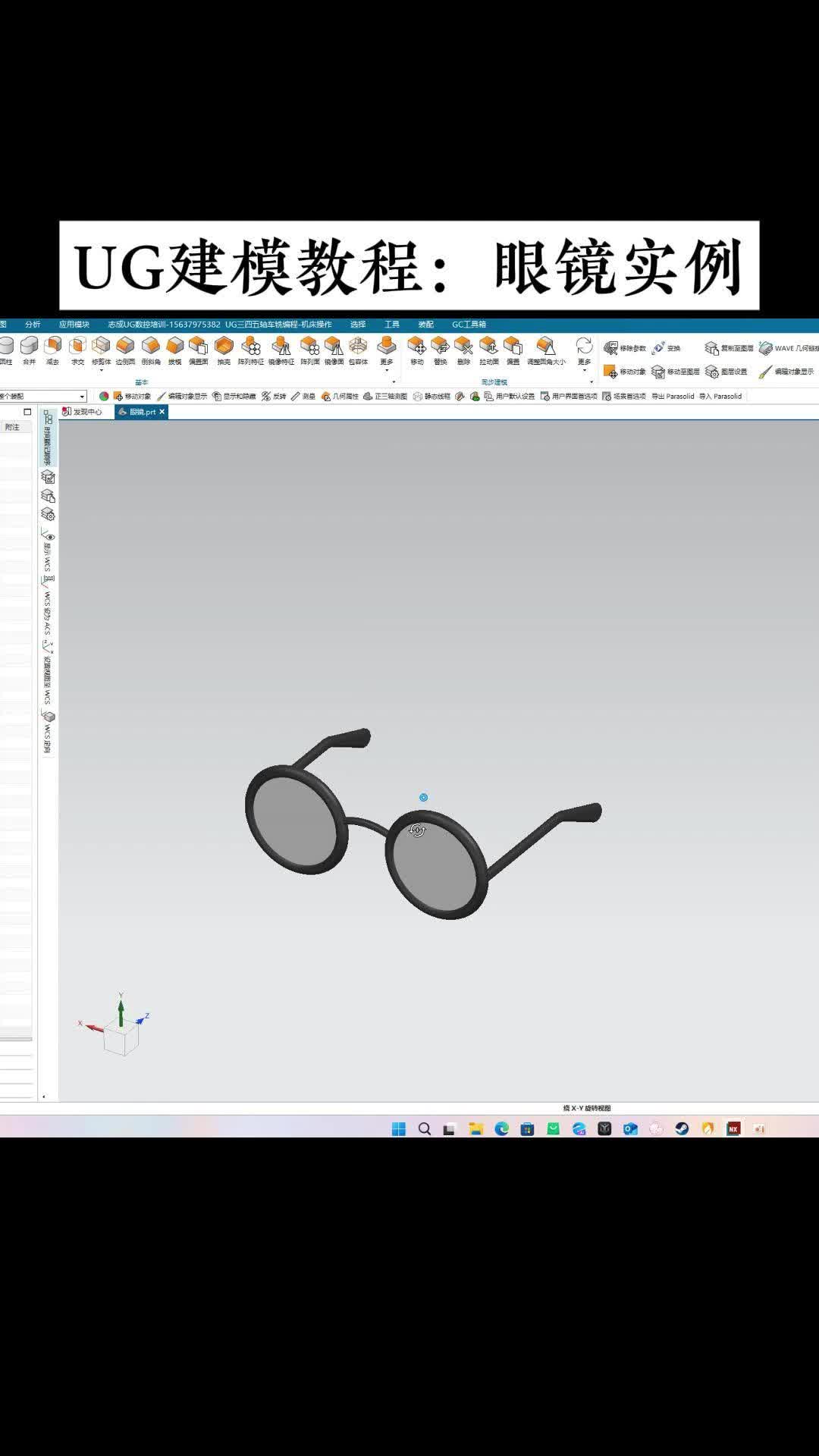
Task: Select the 减去 (Subtract) tool
Action: pos(52,351)
